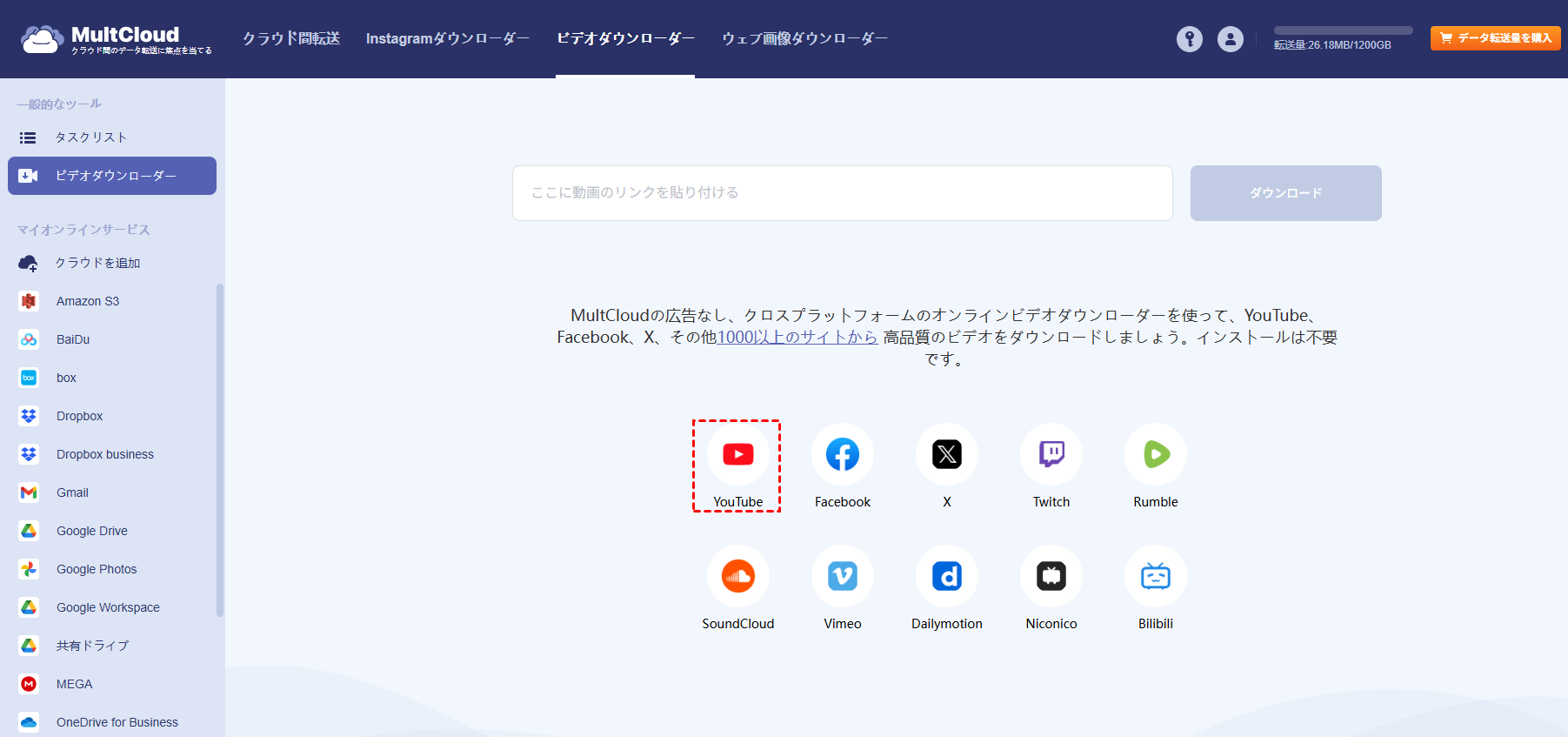Viewport: 1568px width, 737px height.
Task: Choose the X platform icon
Action: pos(946,454)
